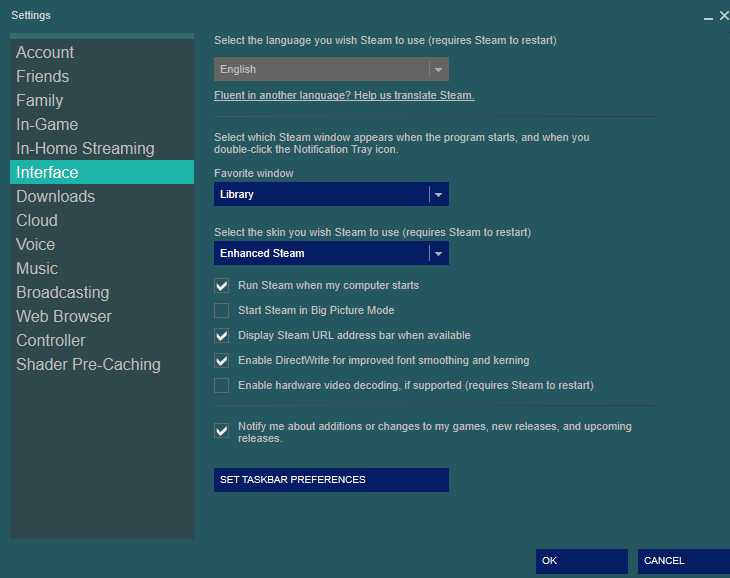
Task: Click the language dropdown arrow
Action: tap(439, 70)
